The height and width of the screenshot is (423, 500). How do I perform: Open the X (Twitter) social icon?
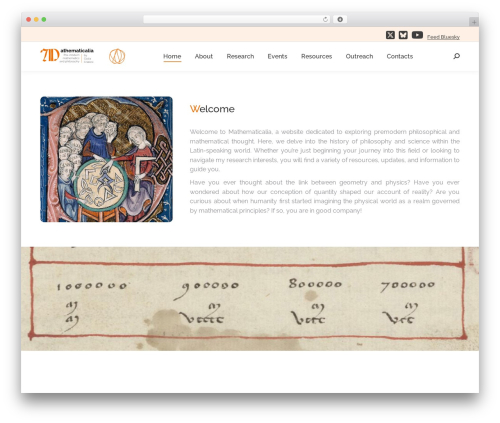pos(390,35)
